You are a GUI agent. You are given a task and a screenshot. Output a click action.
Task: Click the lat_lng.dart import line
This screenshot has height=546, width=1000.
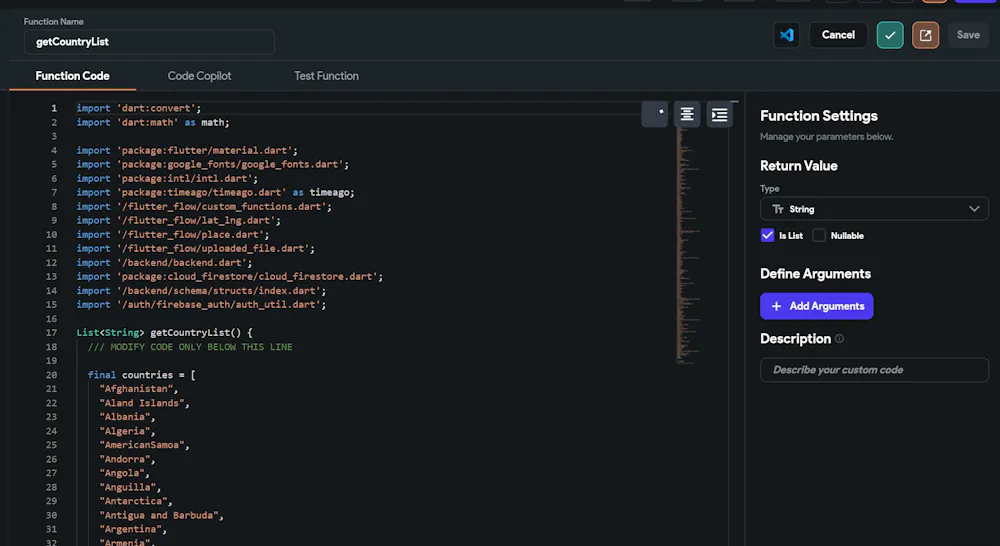pos(179,221)
